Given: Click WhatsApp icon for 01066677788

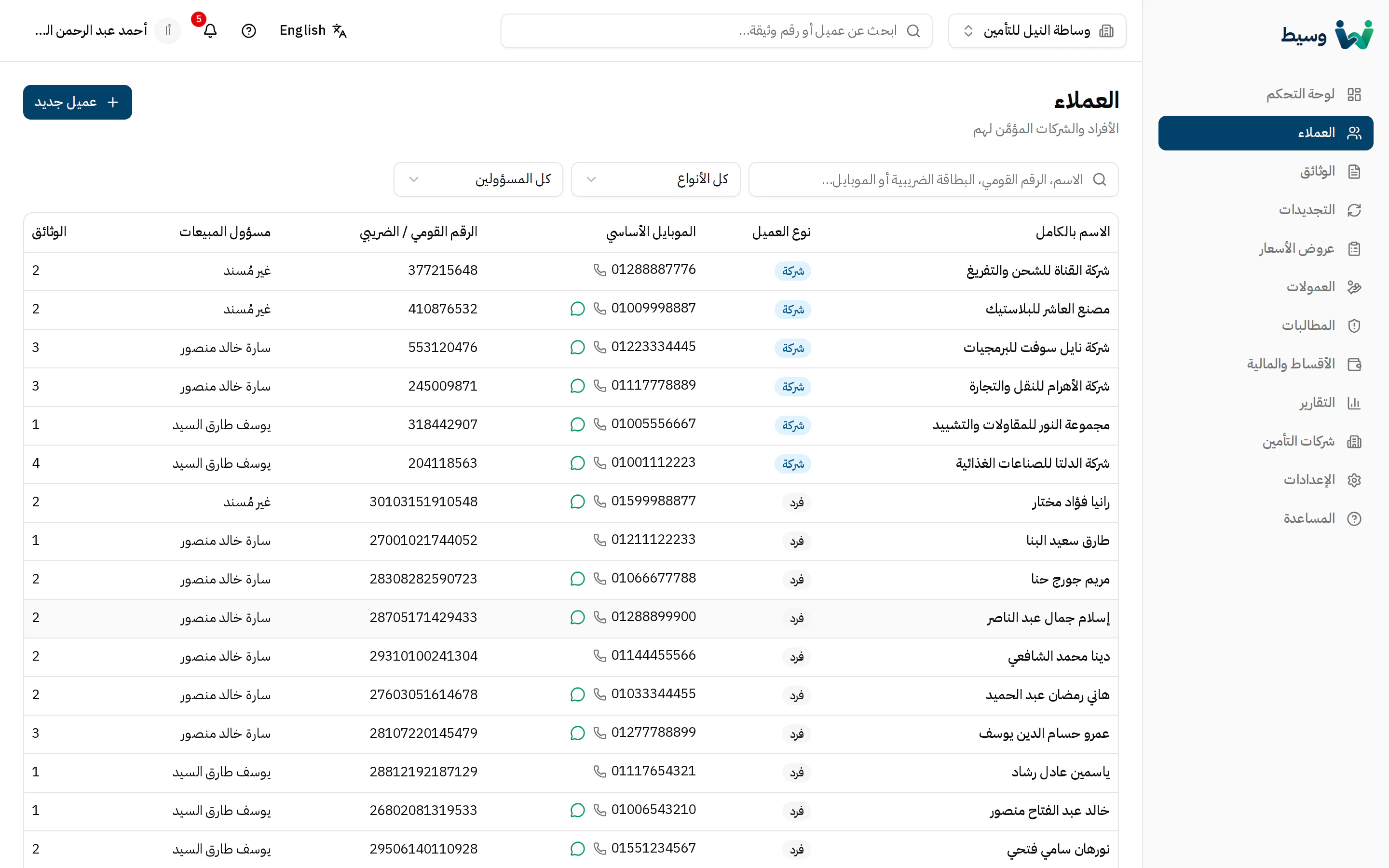Looking at the screenshot, I should (577, 579).
